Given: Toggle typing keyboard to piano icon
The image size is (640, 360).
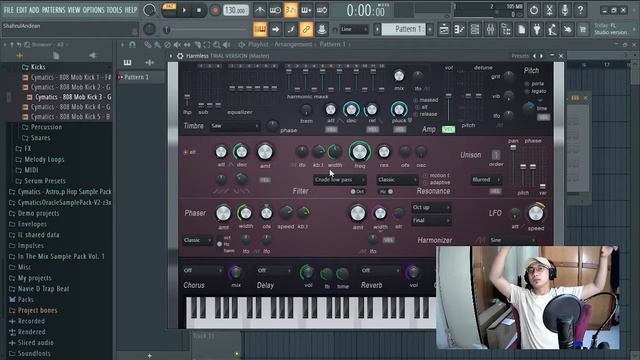Looking at the screenshot, I should point(260,29).
